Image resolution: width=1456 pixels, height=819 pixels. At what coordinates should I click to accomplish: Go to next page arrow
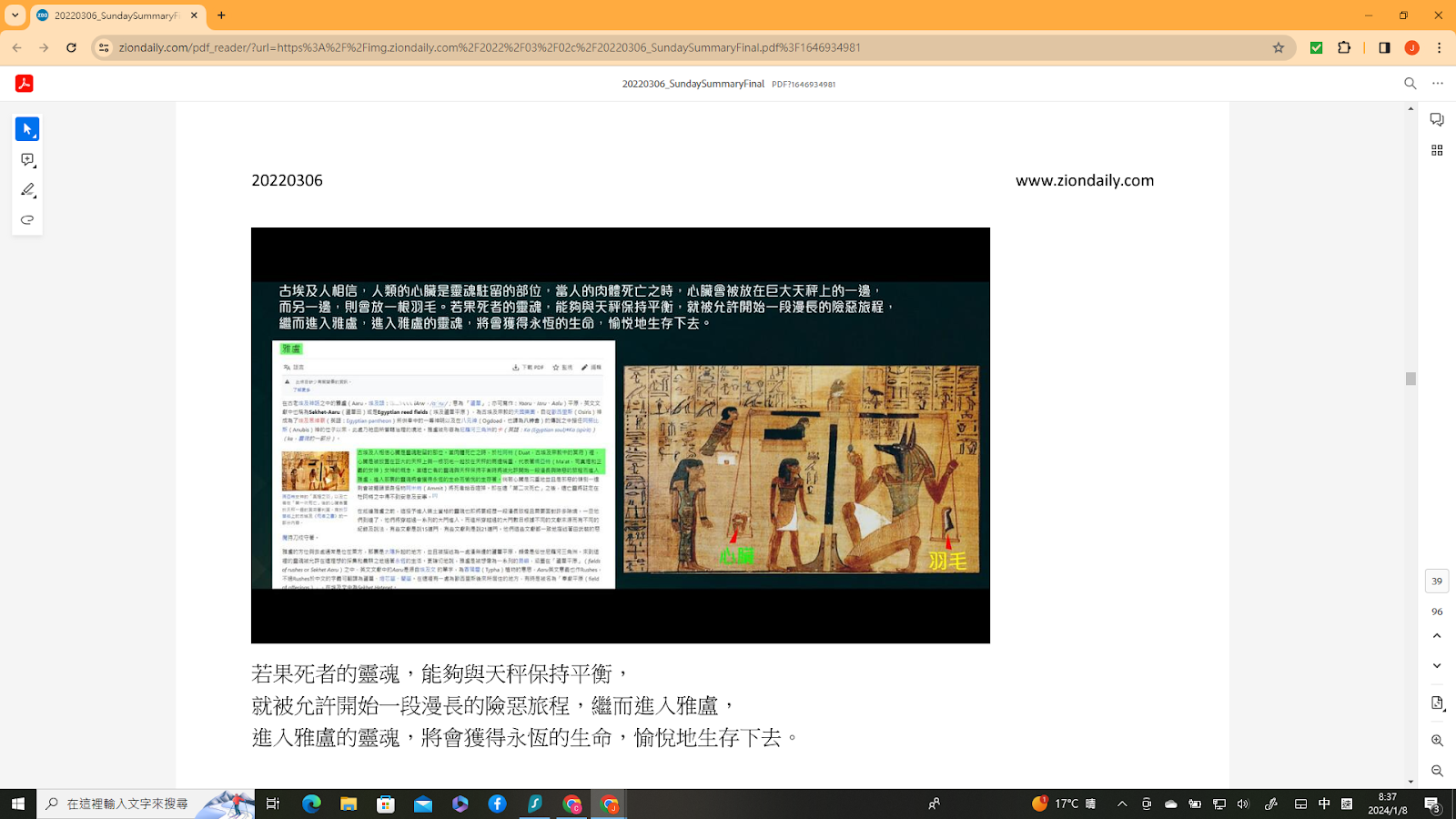pyautogui.click(x=1437, y=666)
